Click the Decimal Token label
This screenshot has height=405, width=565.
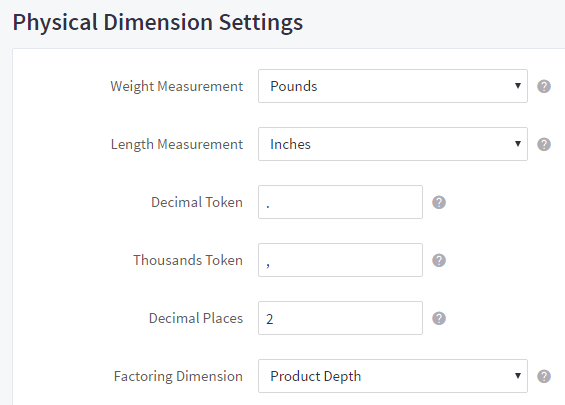197,202
